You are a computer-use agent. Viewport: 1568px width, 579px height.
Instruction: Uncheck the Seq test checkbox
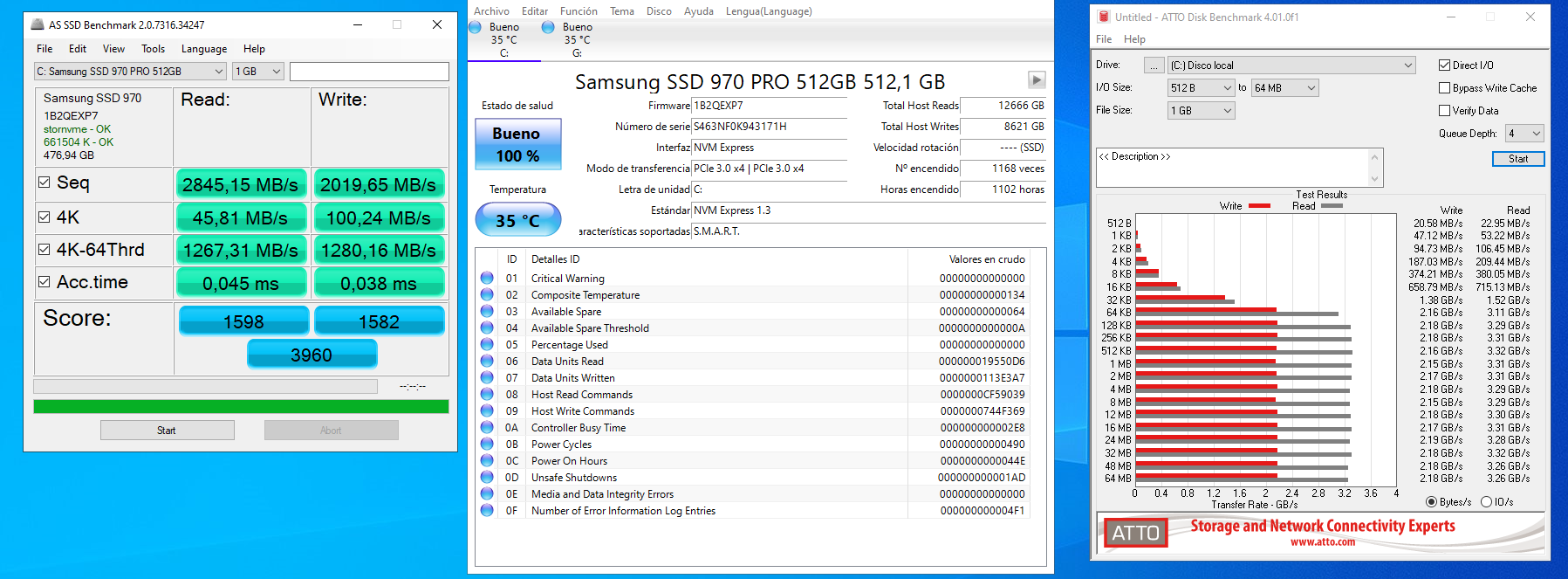44,183
